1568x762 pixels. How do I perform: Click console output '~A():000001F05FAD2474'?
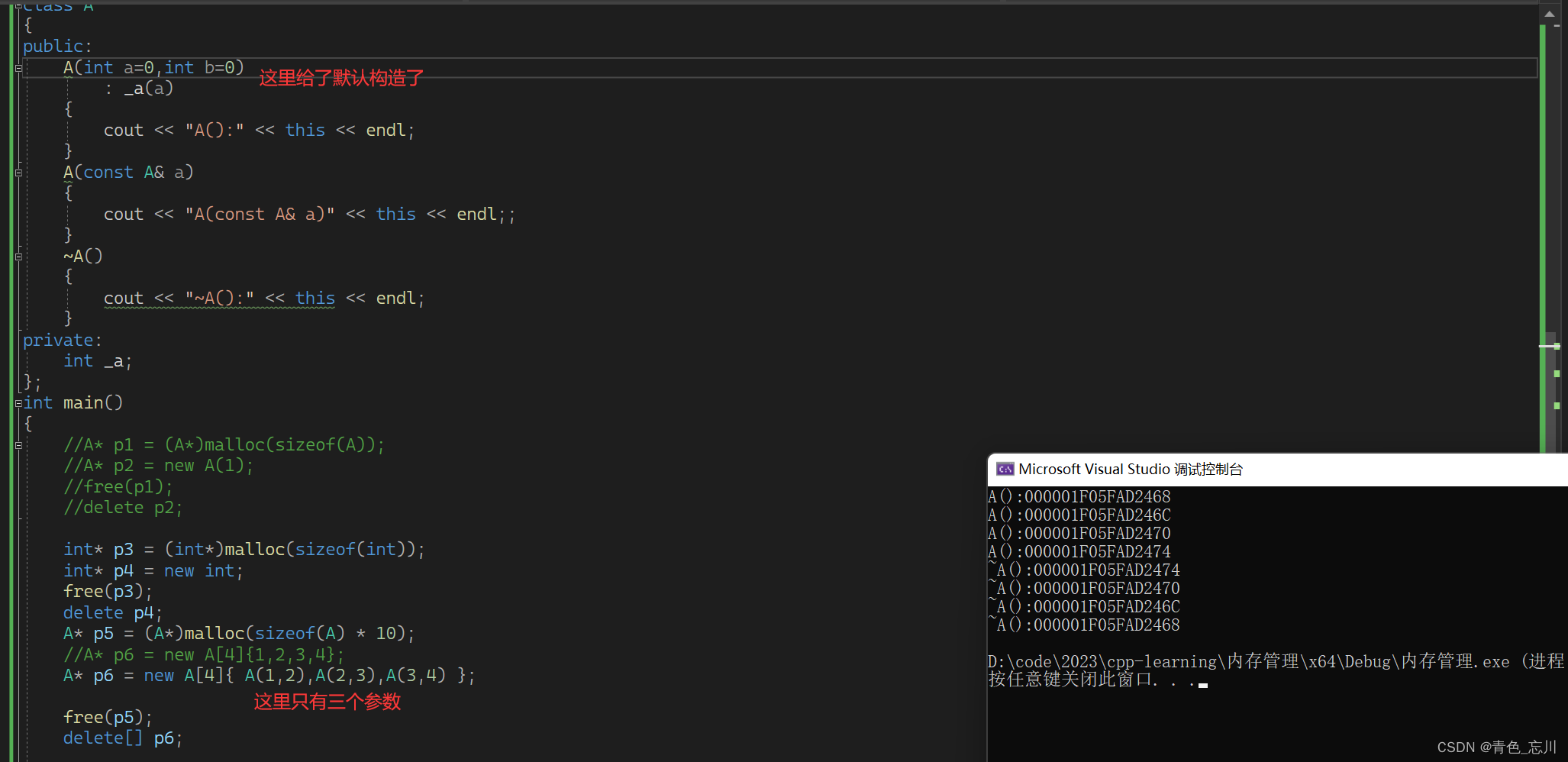[1084, 570]
